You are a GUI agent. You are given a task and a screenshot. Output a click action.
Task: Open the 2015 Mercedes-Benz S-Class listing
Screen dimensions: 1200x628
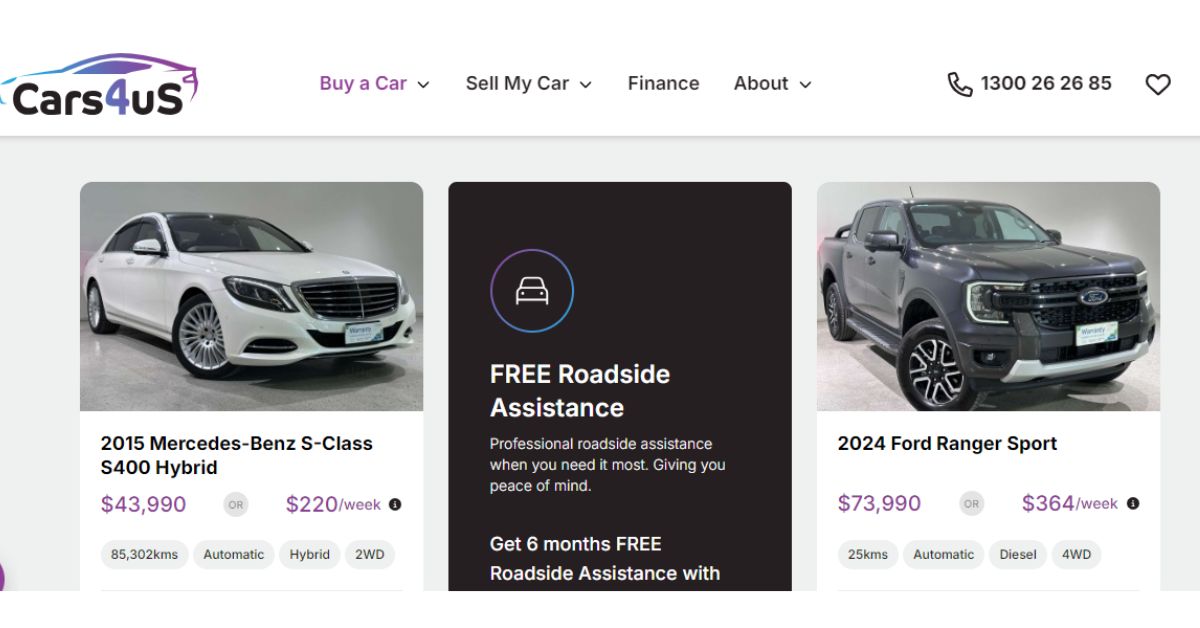tap(236, 455)
